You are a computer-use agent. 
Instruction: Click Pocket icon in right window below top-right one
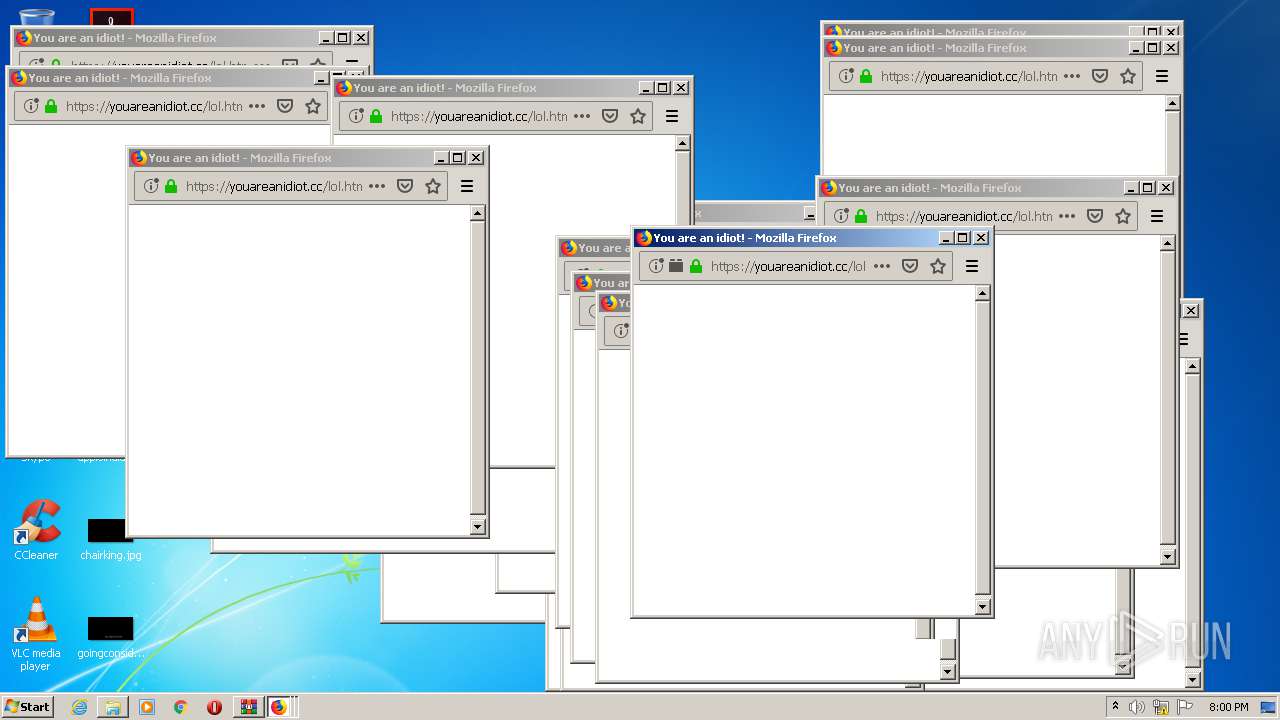click(1095, 216)
